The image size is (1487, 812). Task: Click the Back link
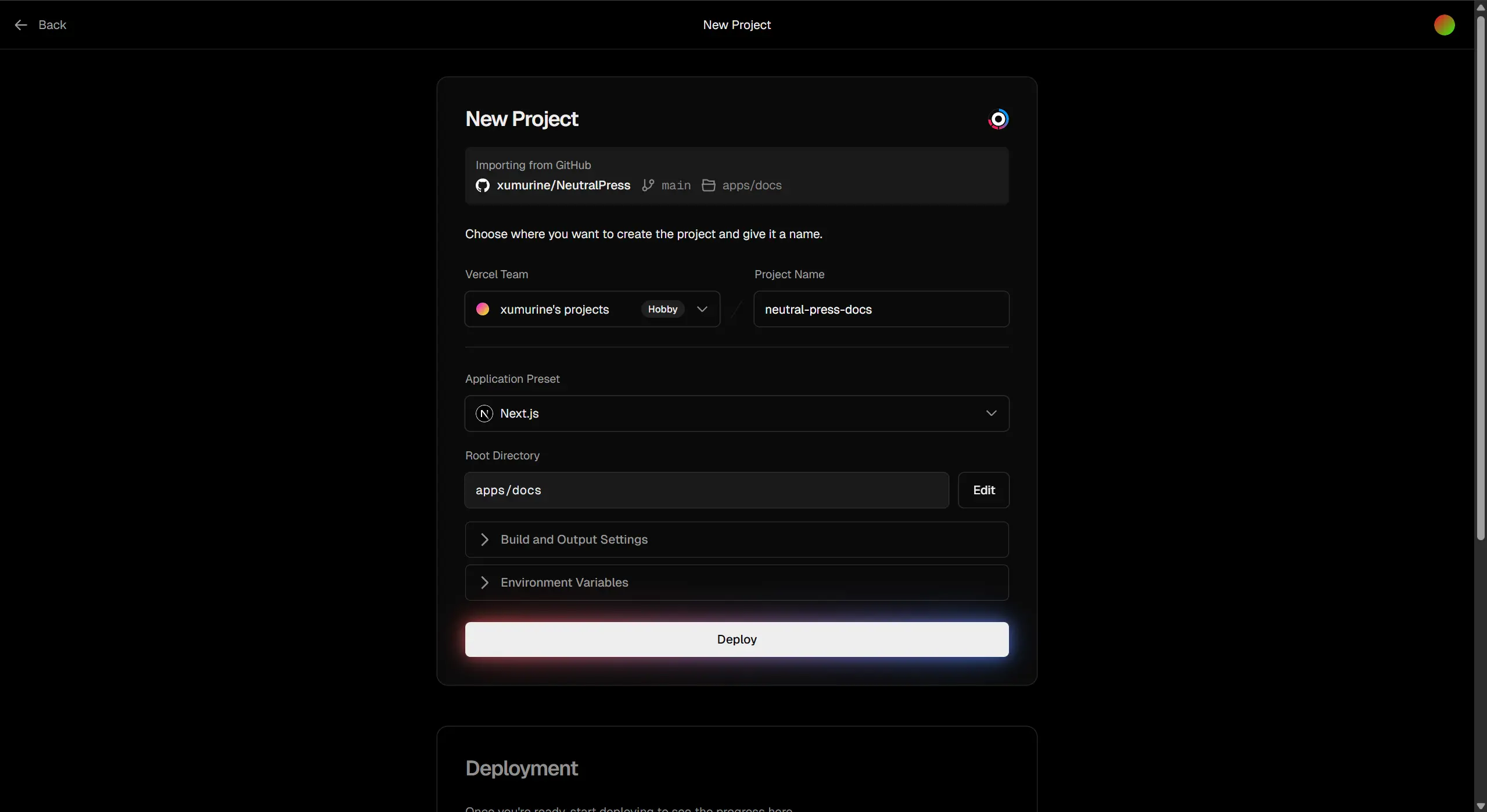[x=52, y=25]
